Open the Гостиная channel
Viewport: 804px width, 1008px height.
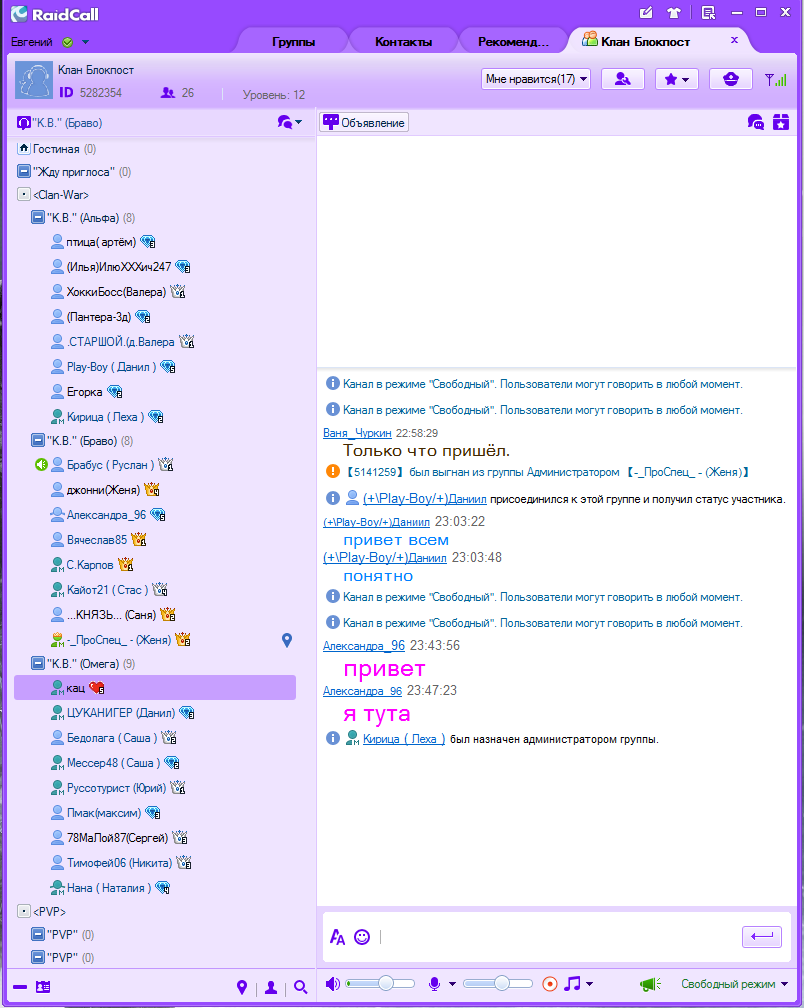coord(56,148)
